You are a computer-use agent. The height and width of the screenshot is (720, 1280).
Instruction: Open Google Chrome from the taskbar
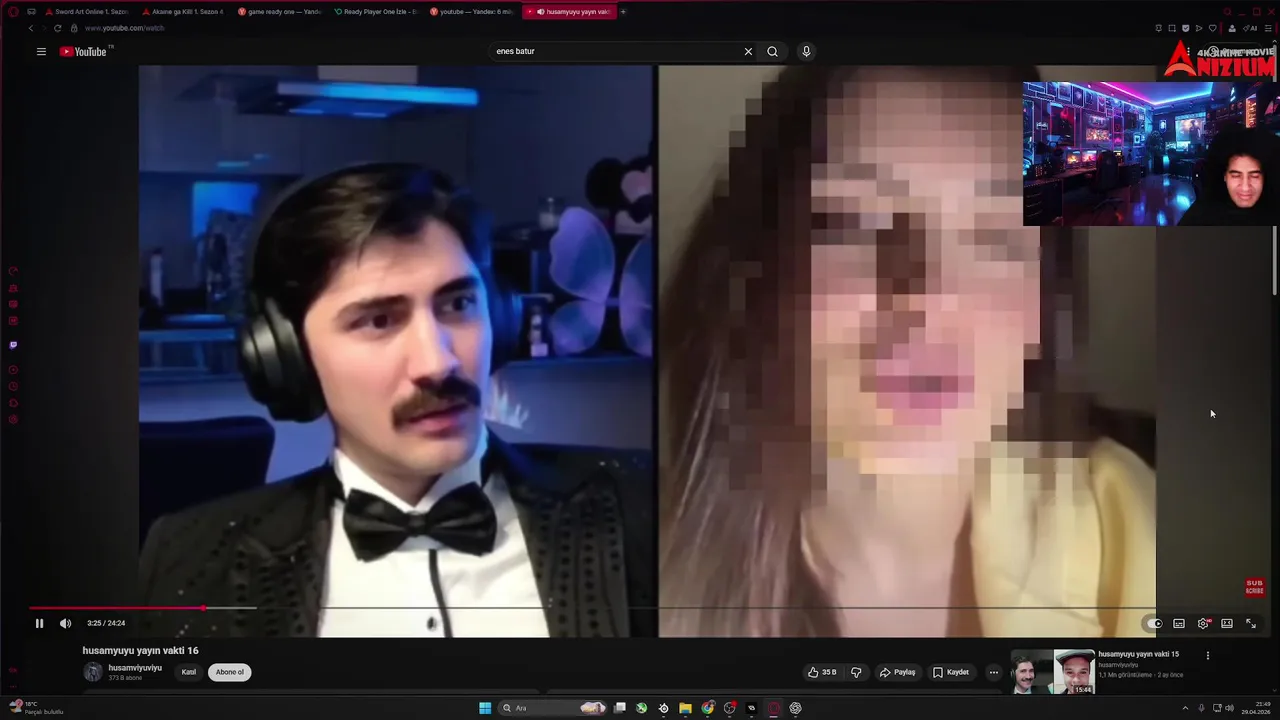click(708, 708)
